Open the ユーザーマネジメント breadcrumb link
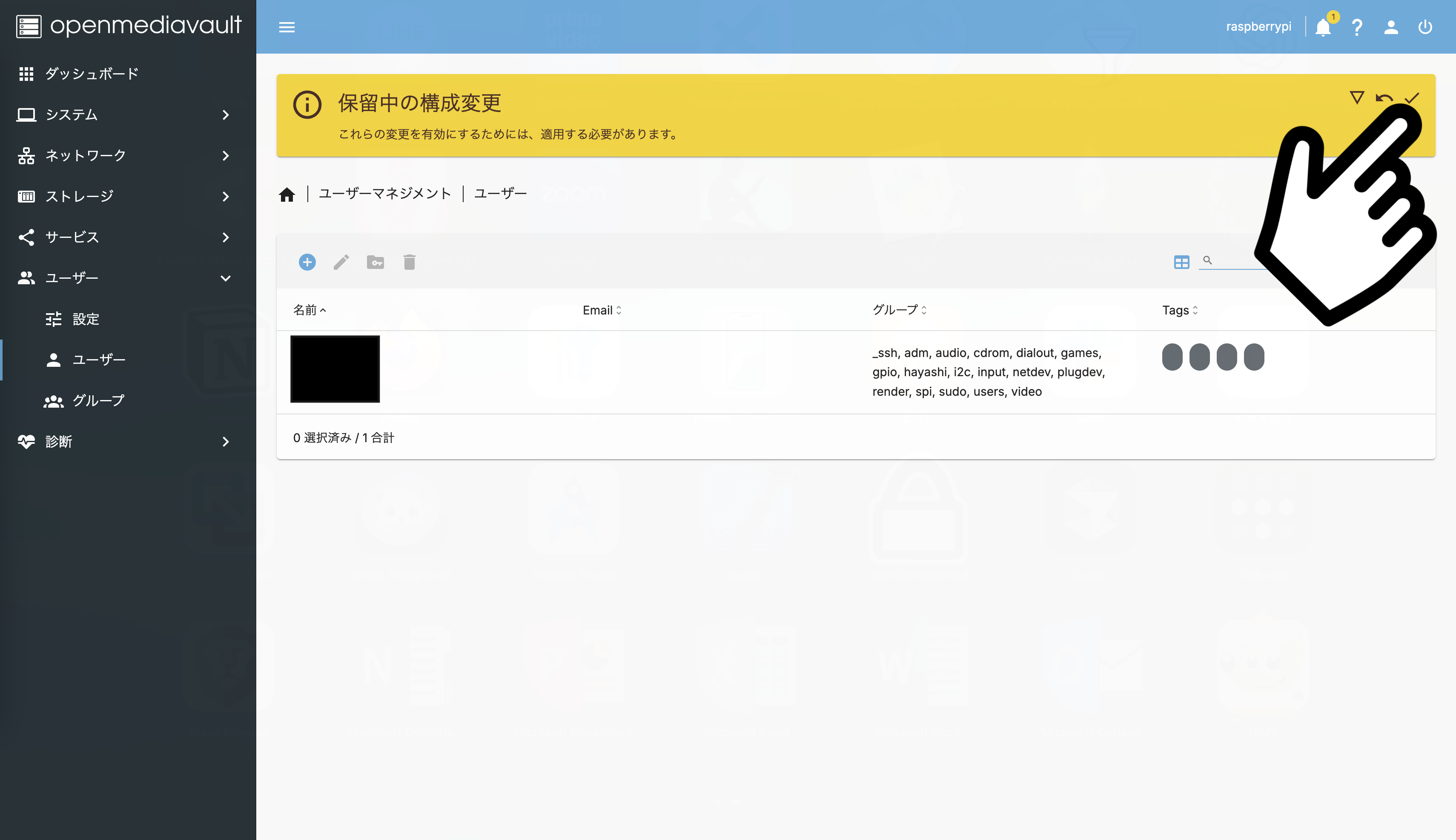 coord(385,194)
